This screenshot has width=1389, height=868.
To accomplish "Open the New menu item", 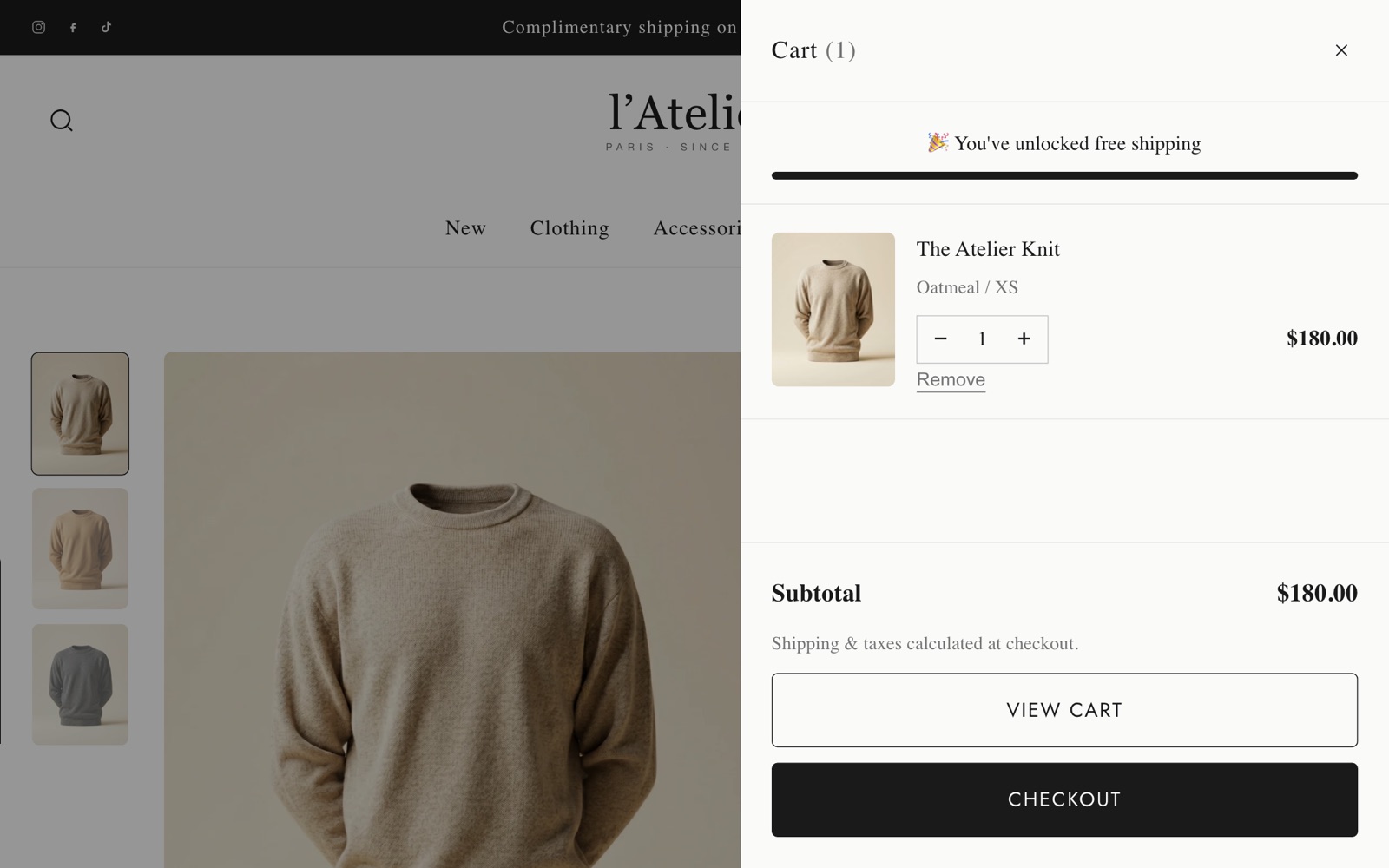I will click(465, 228).
